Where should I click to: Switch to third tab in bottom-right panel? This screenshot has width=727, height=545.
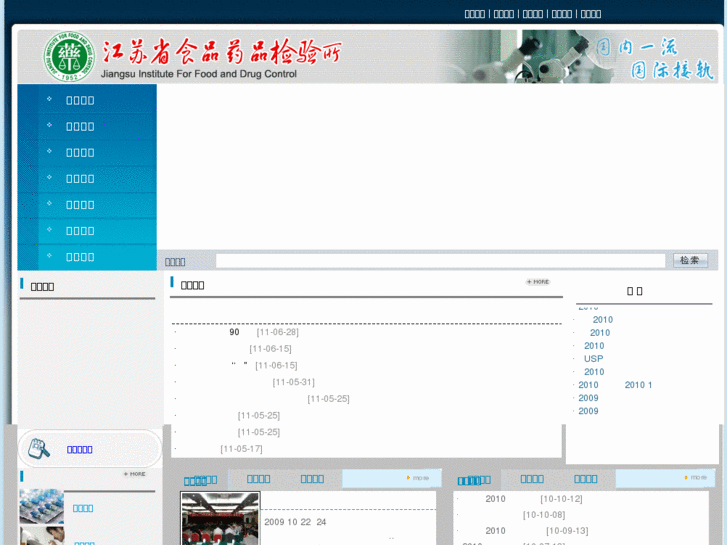[x=586, y=479]
